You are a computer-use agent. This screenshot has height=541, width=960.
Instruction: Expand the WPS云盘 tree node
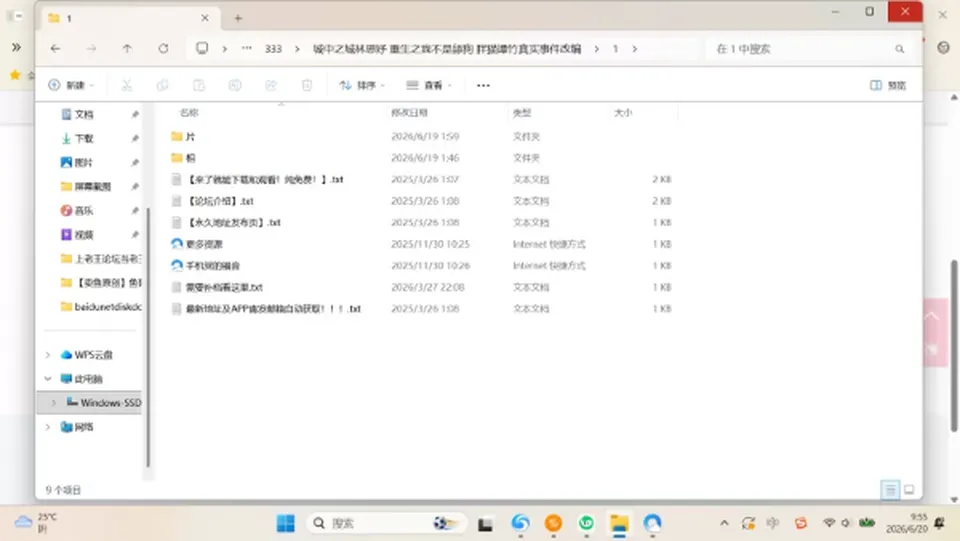(48, 355)
